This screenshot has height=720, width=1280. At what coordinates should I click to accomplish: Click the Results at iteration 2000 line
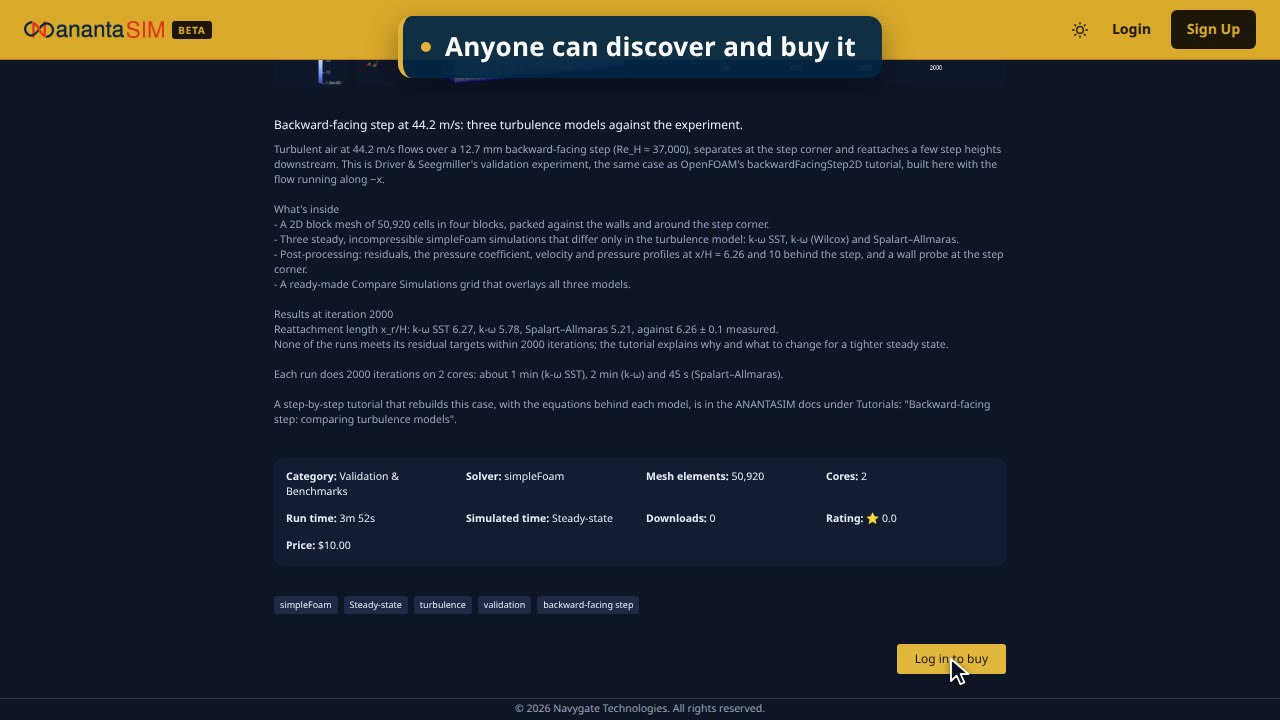[x=333, y=314]
